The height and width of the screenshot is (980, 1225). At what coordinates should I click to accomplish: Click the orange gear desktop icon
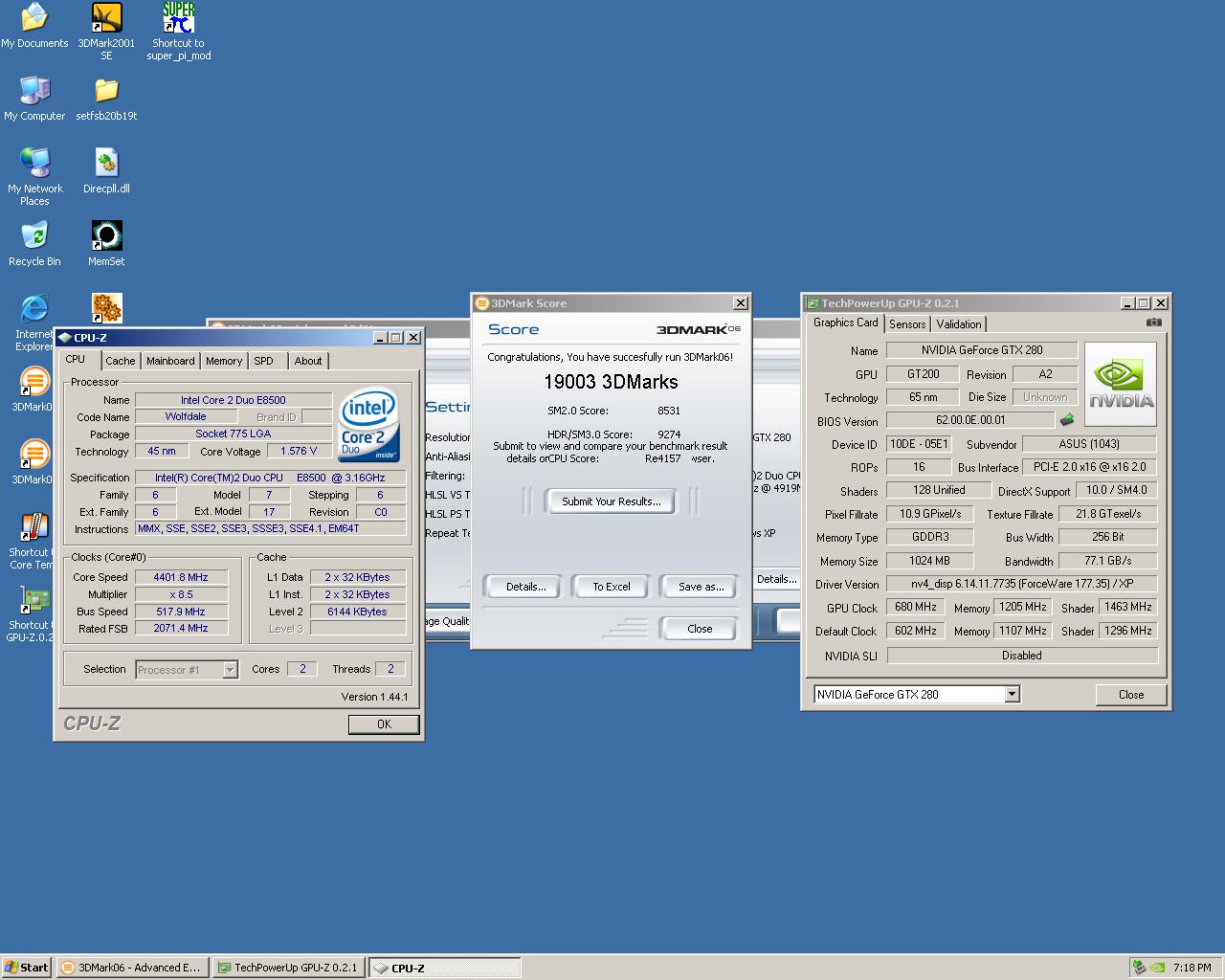pyautogui.click(x=106, y=308)
